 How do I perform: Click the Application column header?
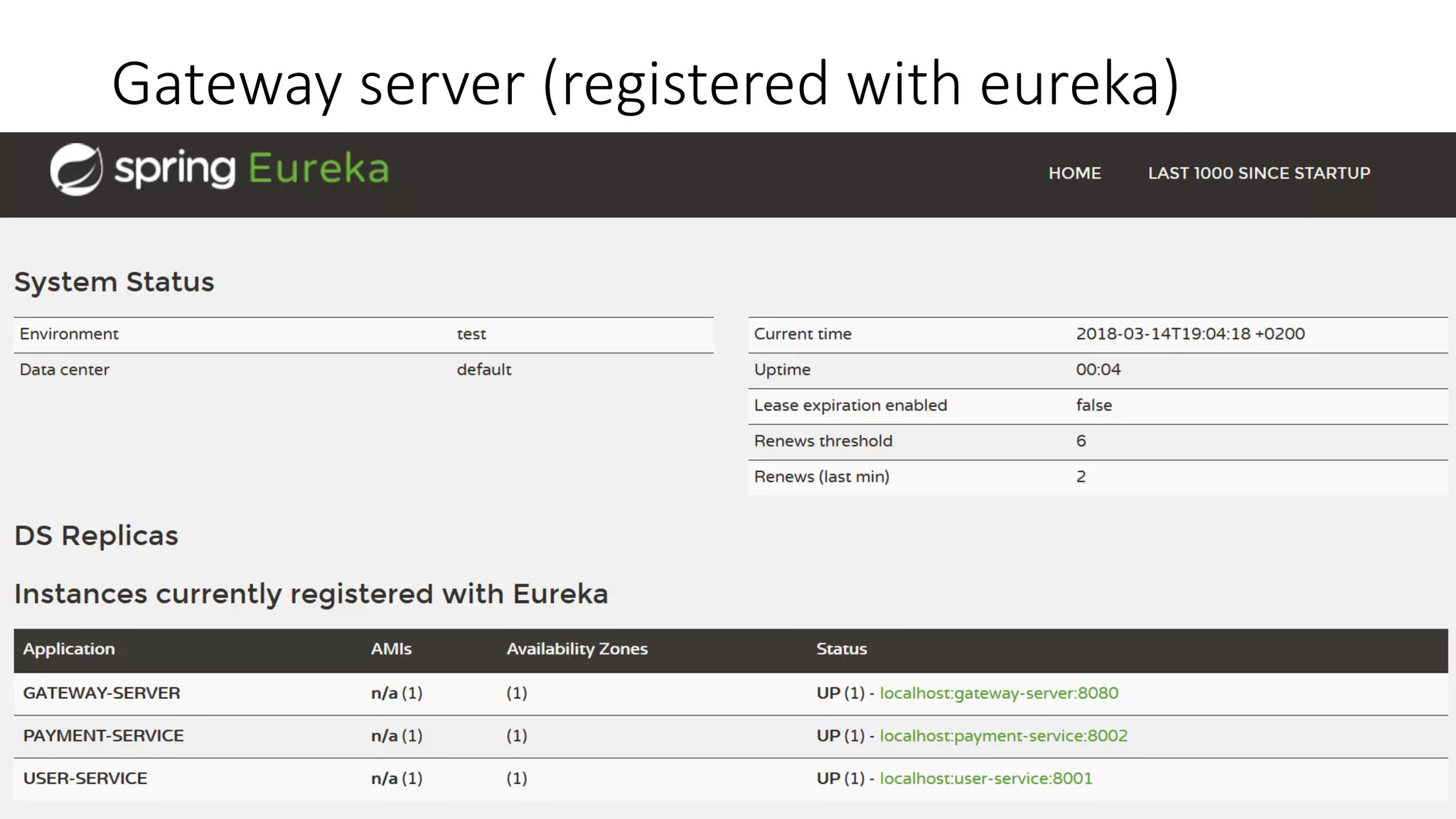coord(69,649)
